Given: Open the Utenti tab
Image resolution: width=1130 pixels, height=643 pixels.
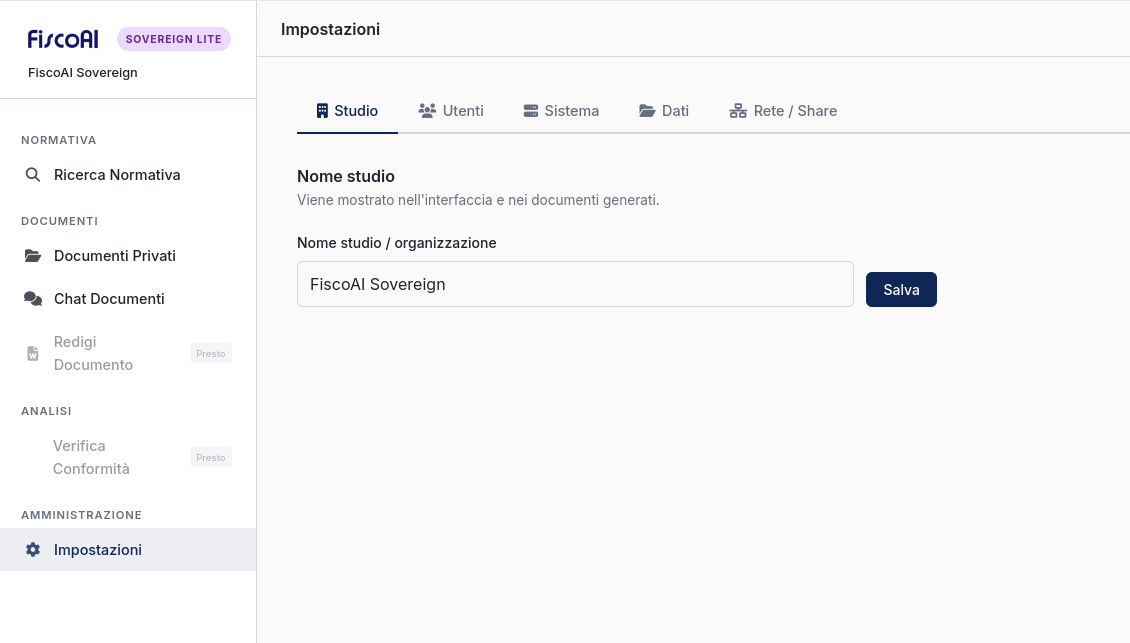Looking at the screenshot, I should tap(451, 111).
